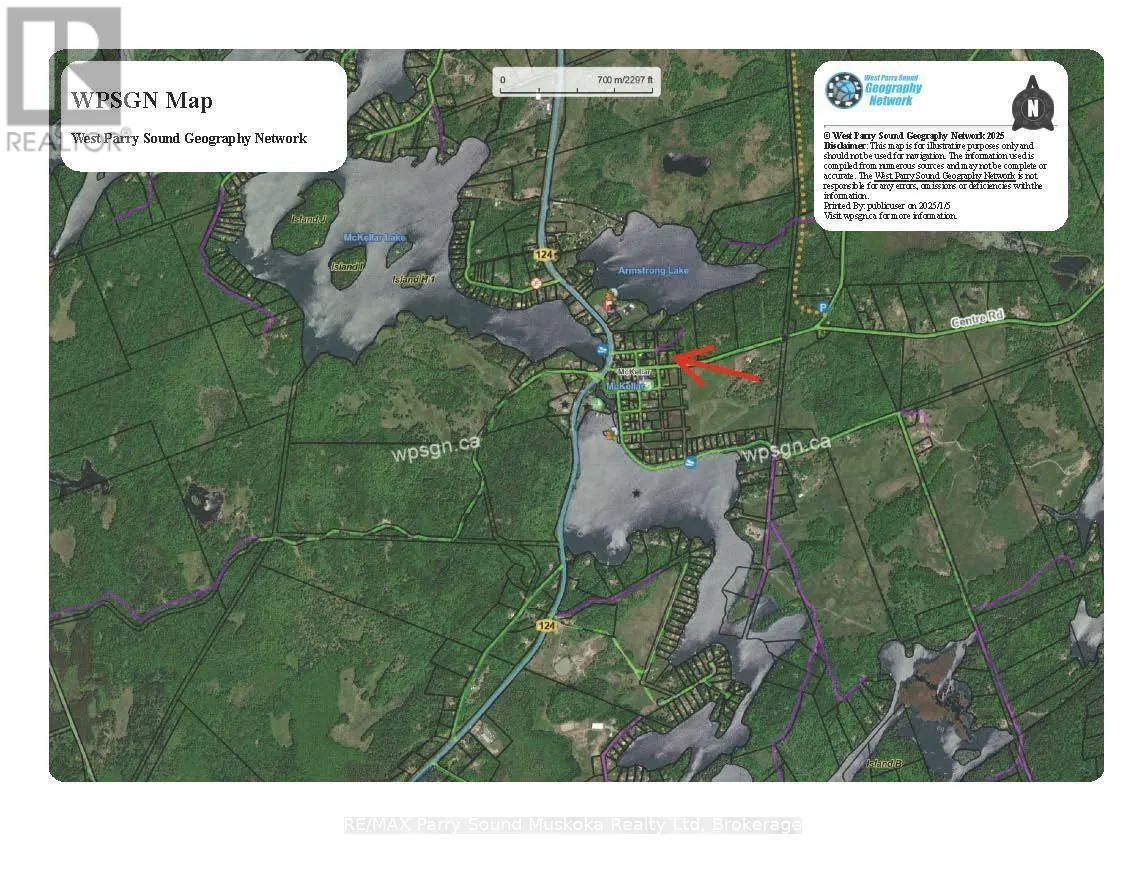Click the WPSGN Map title
This screenshot has width=1144, height=884.
pos(140,100)
